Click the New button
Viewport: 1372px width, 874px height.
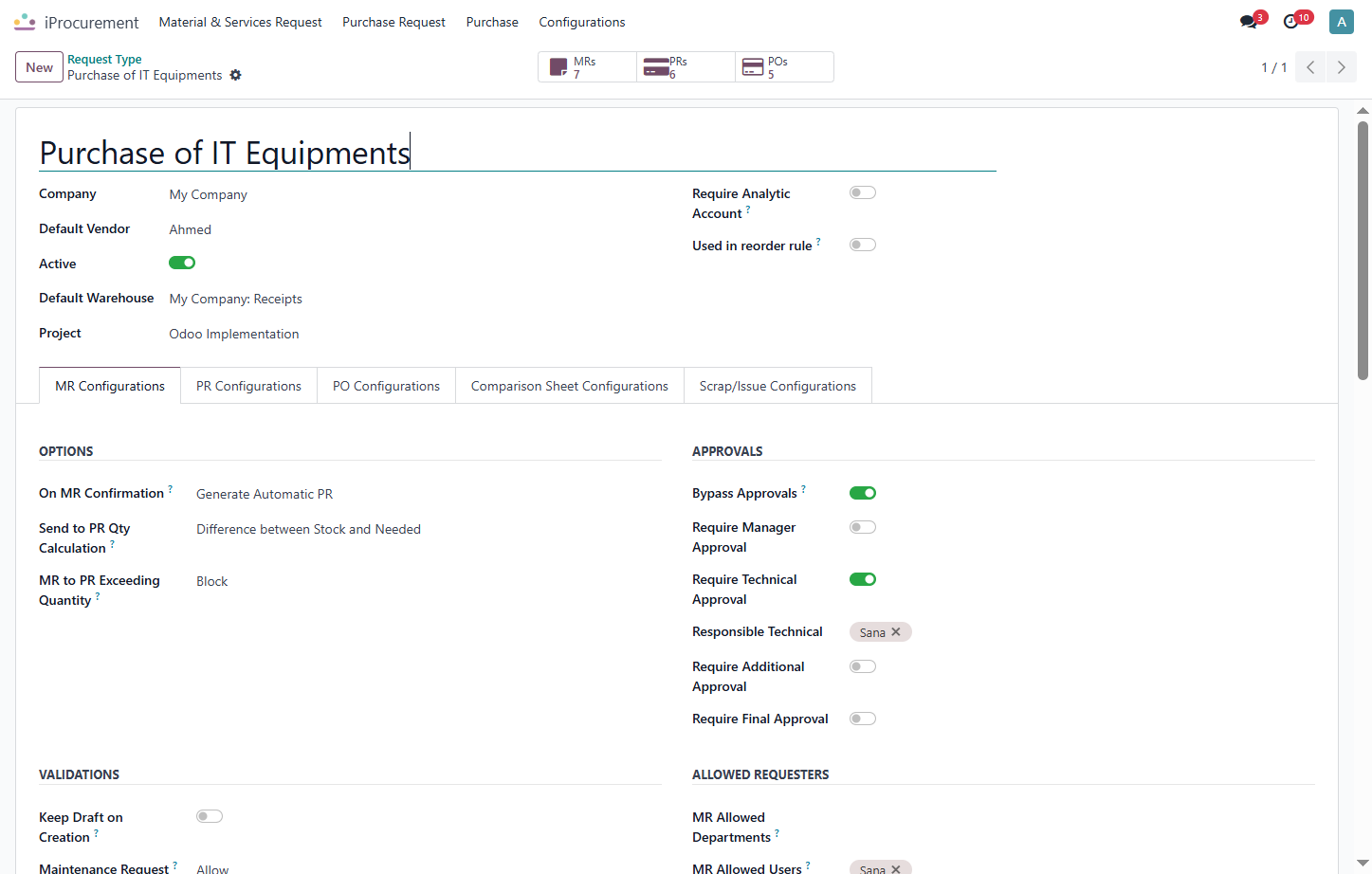40,67
